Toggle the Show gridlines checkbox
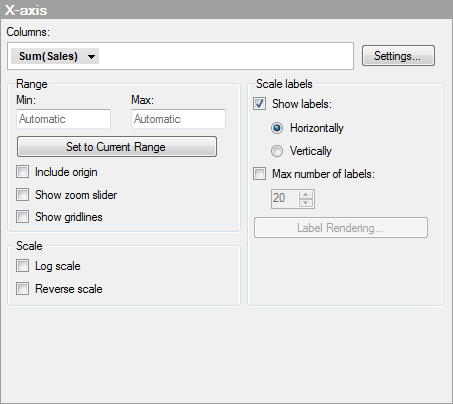The height and width of the screenshot is (404, 453). (22, 217)
